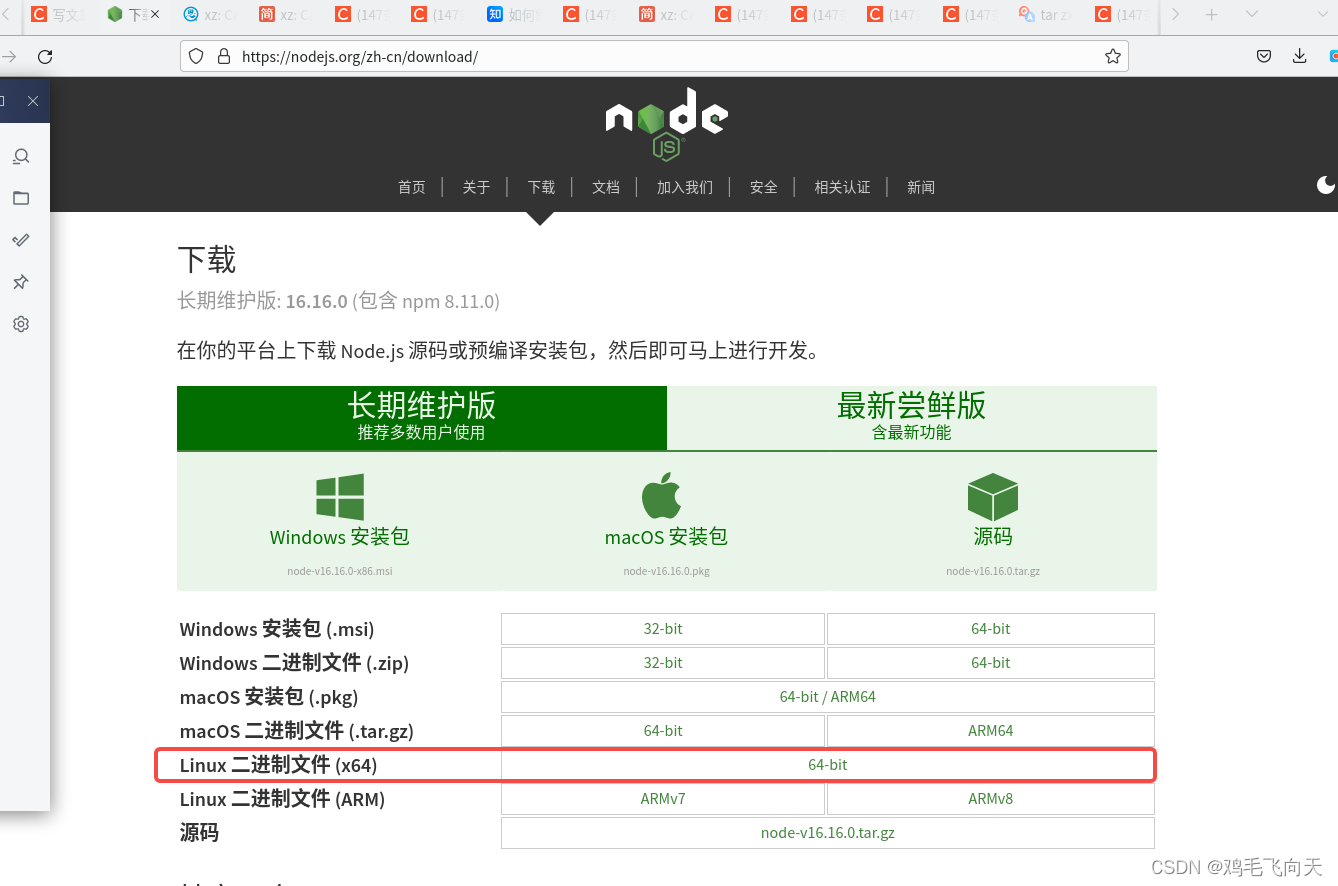Click the pin icon in side panel
This screenshot has height=886, width=1338.
[x=21, y=282]
